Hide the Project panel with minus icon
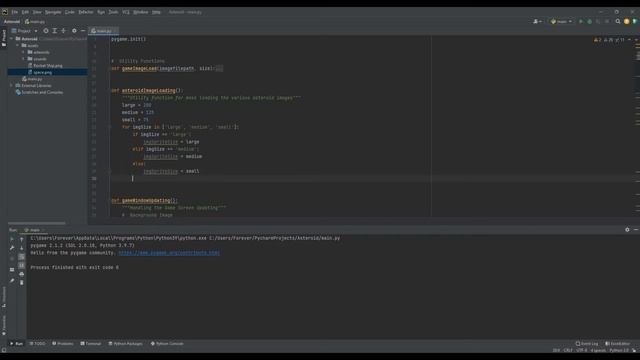640x360 pixels. [83, 31]
